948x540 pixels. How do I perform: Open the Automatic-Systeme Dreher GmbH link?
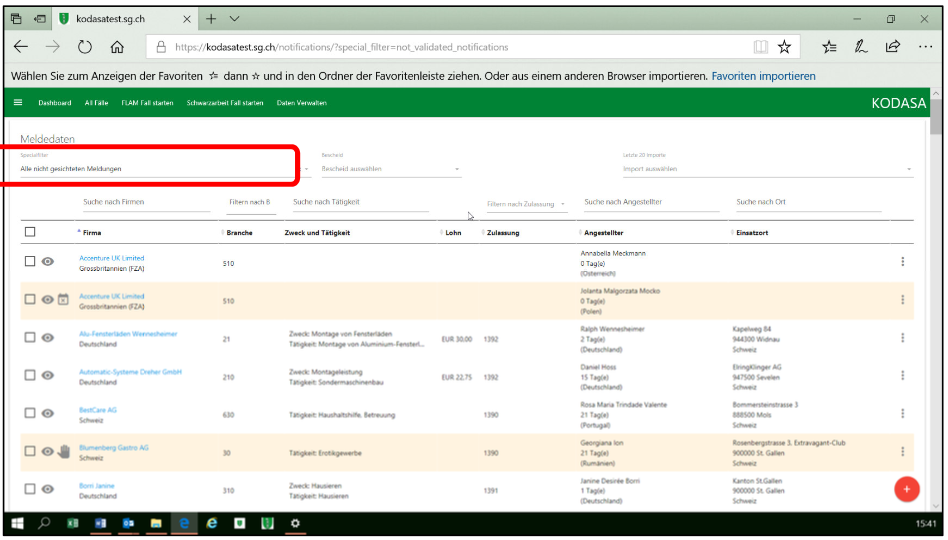[x=130, y=372]
